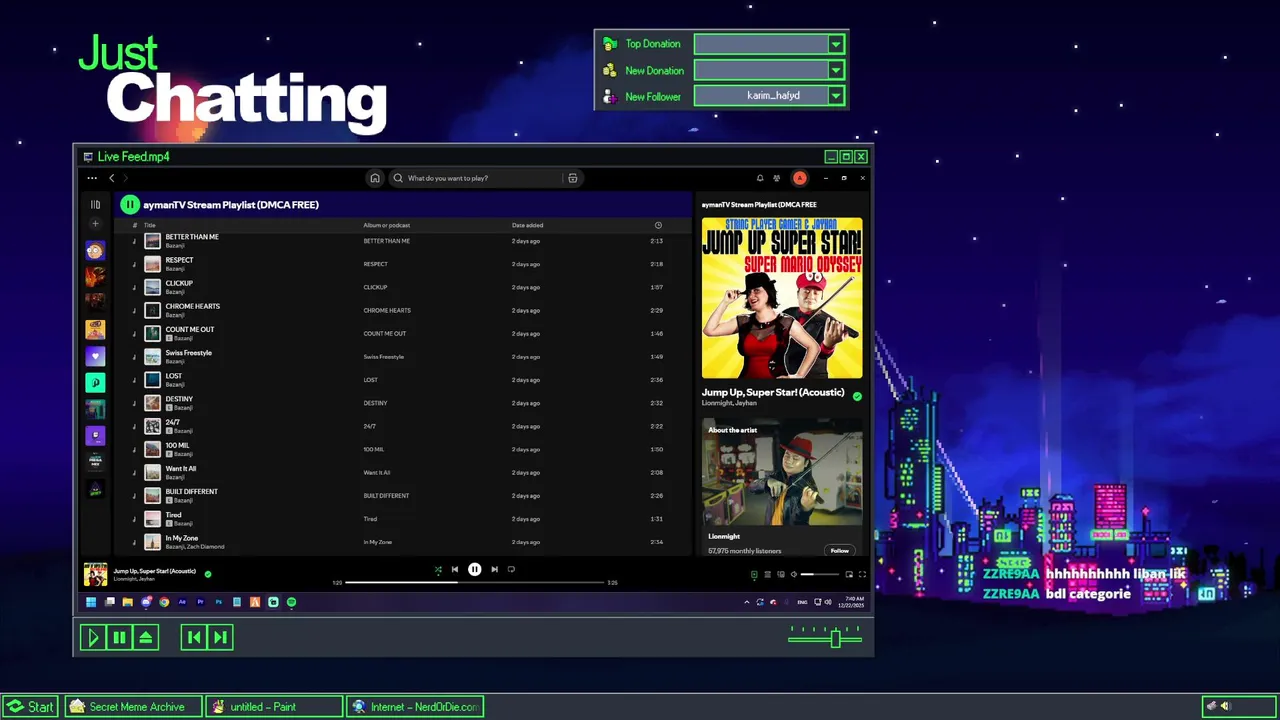This screenshot has width=1280, height=720.
Task: Click the overlay skip-forward button
Action: coord(220,637)
